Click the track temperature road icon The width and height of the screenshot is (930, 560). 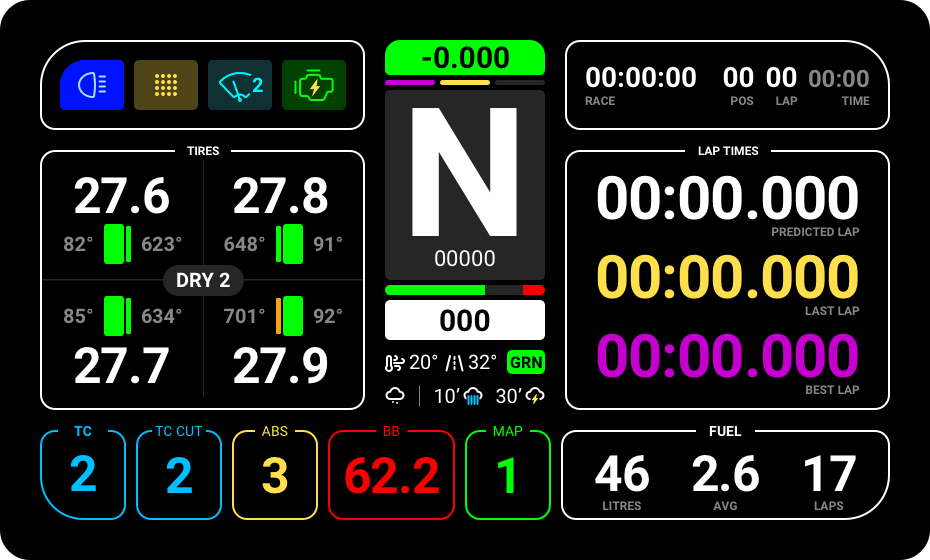tap(454, 362)
